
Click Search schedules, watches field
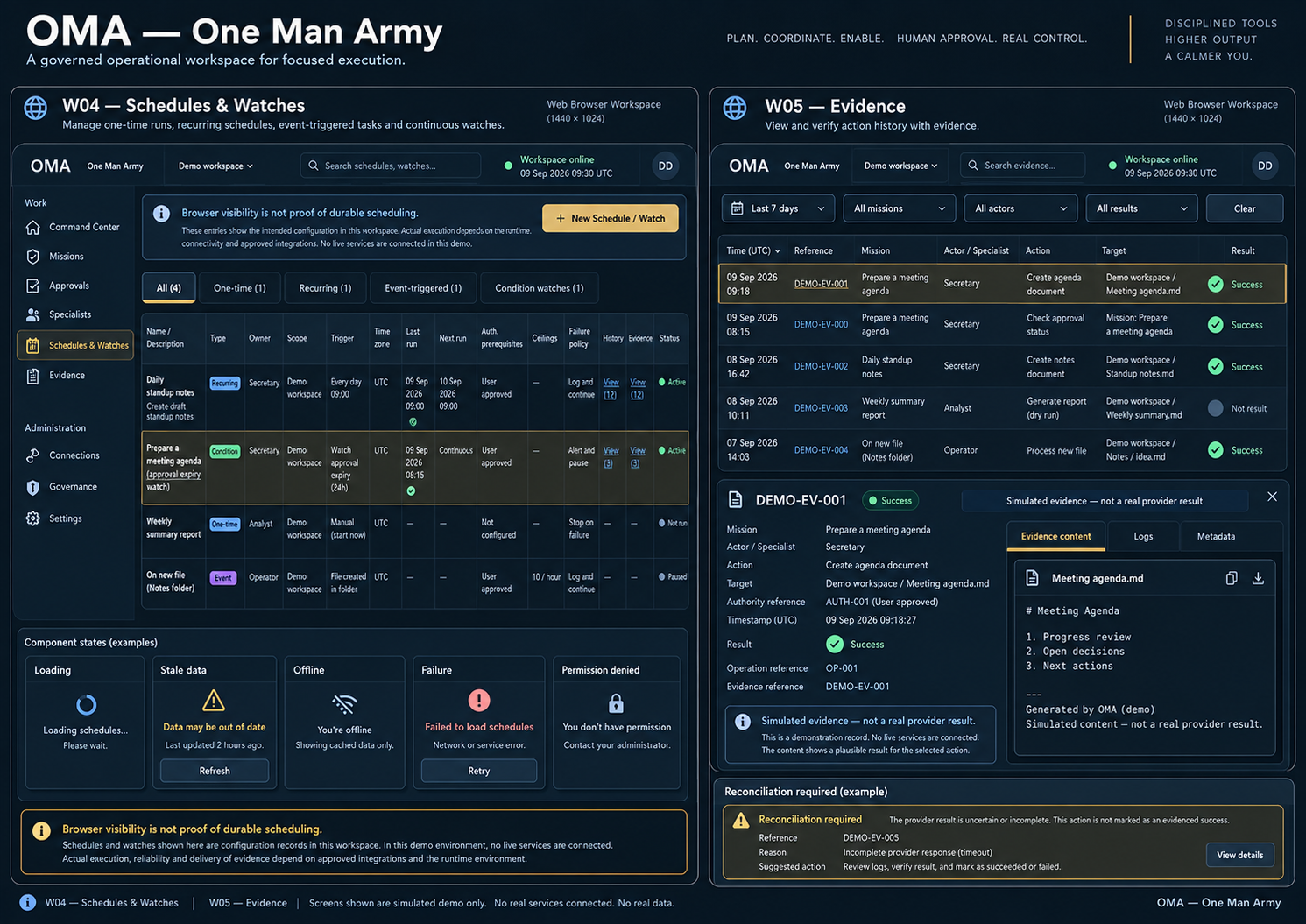(x=391, y=166)
